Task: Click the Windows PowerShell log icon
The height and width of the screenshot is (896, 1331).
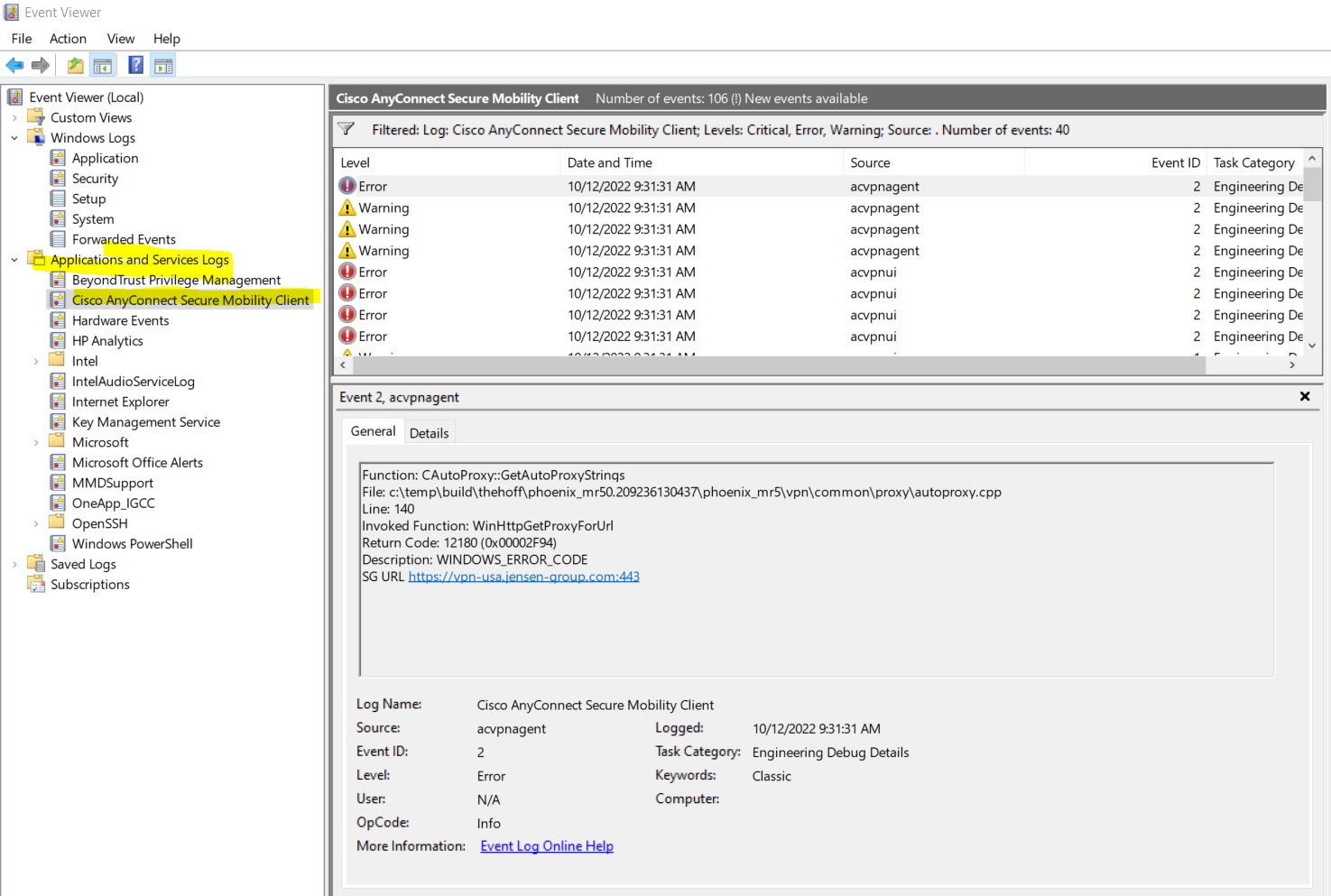Action: (x=58, y=544)
